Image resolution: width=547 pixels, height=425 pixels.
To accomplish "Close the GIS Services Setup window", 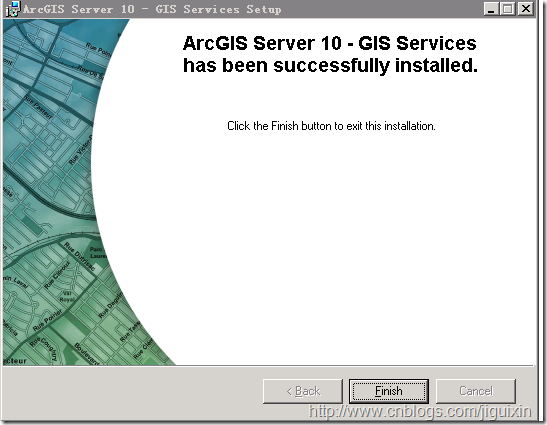I will click(x=525, y=9).
